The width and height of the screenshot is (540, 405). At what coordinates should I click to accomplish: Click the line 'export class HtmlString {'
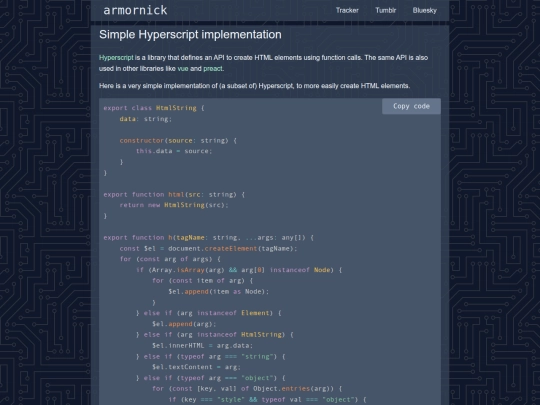[x=154, y=108]
